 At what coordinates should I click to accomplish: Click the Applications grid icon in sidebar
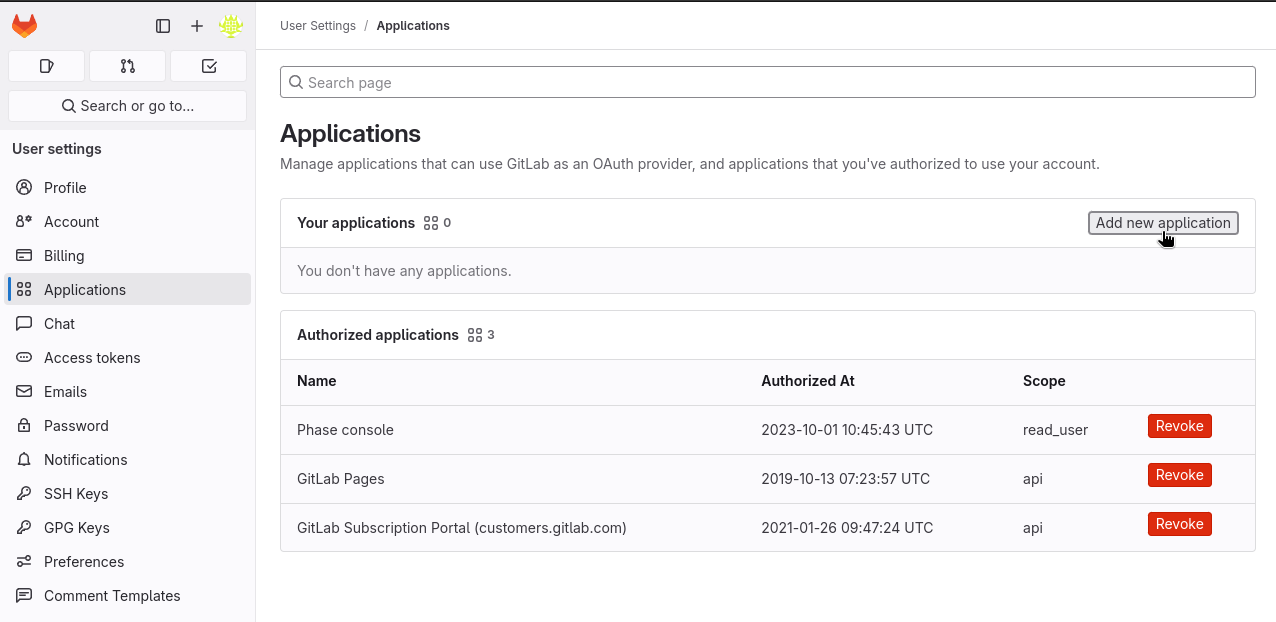pos(24,290)
